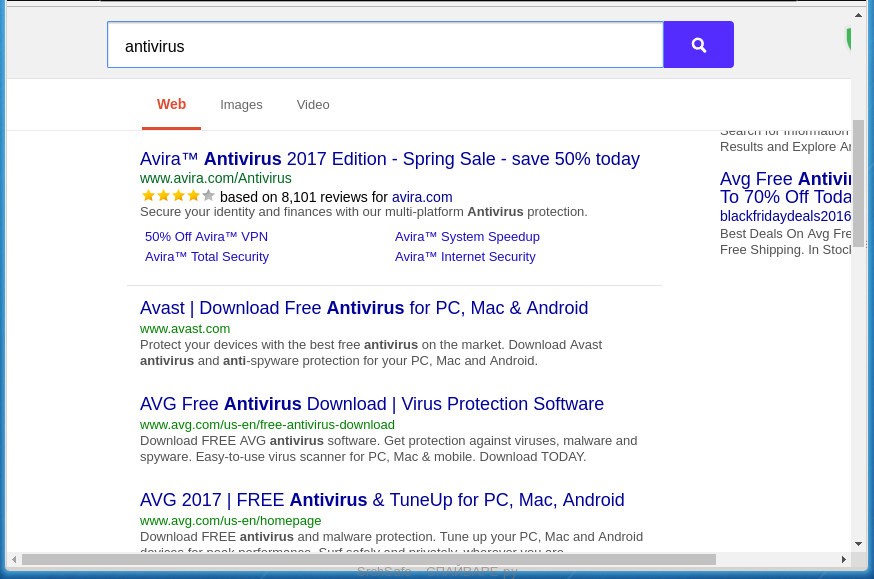Image resolution: width=874 pixels, height=579 pixels.
Task: Open the Avast Download Free Antivirus result
Action: 364,308
